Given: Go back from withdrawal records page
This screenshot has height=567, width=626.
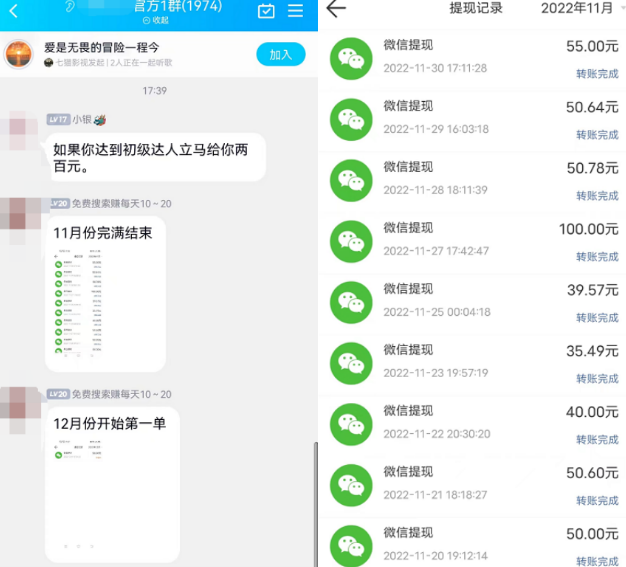Looking at the screenshot, I should 336,9.
